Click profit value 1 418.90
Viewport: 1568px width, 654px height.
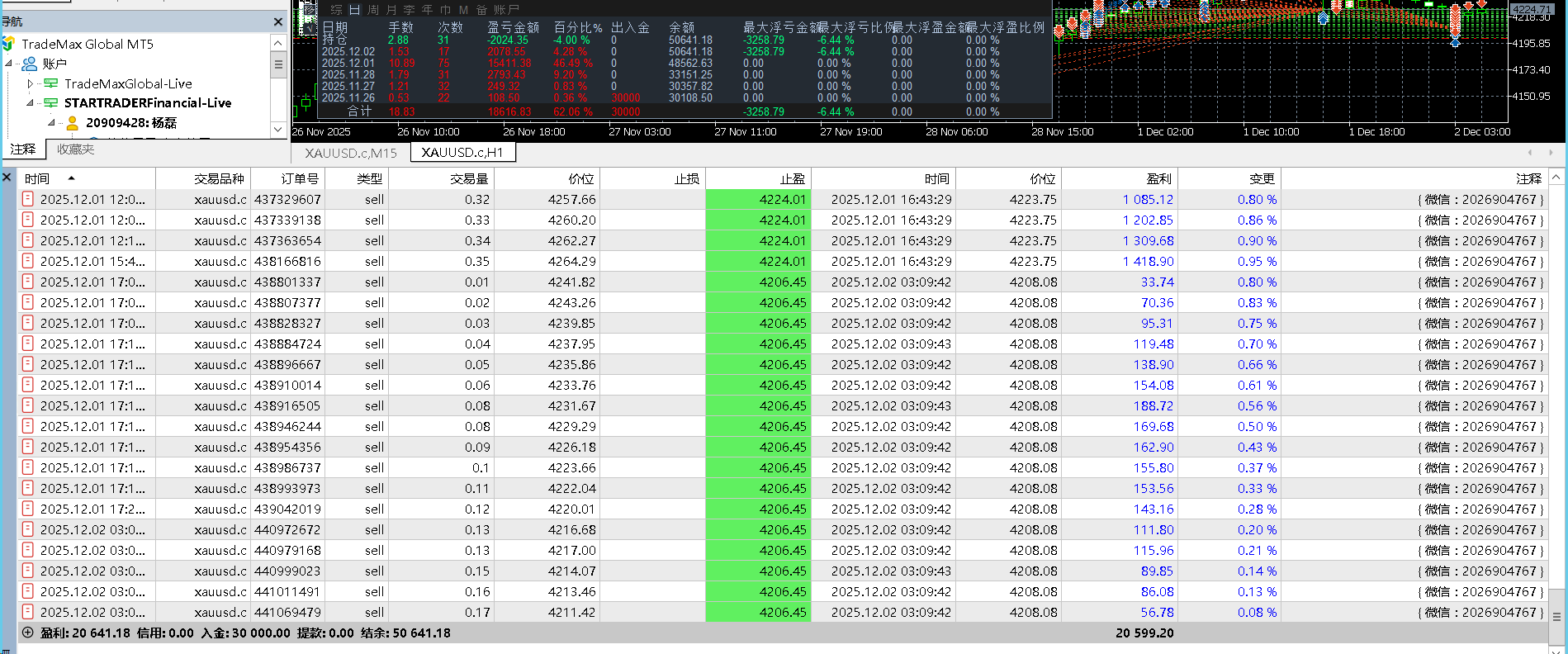[x=1148, y=261]
